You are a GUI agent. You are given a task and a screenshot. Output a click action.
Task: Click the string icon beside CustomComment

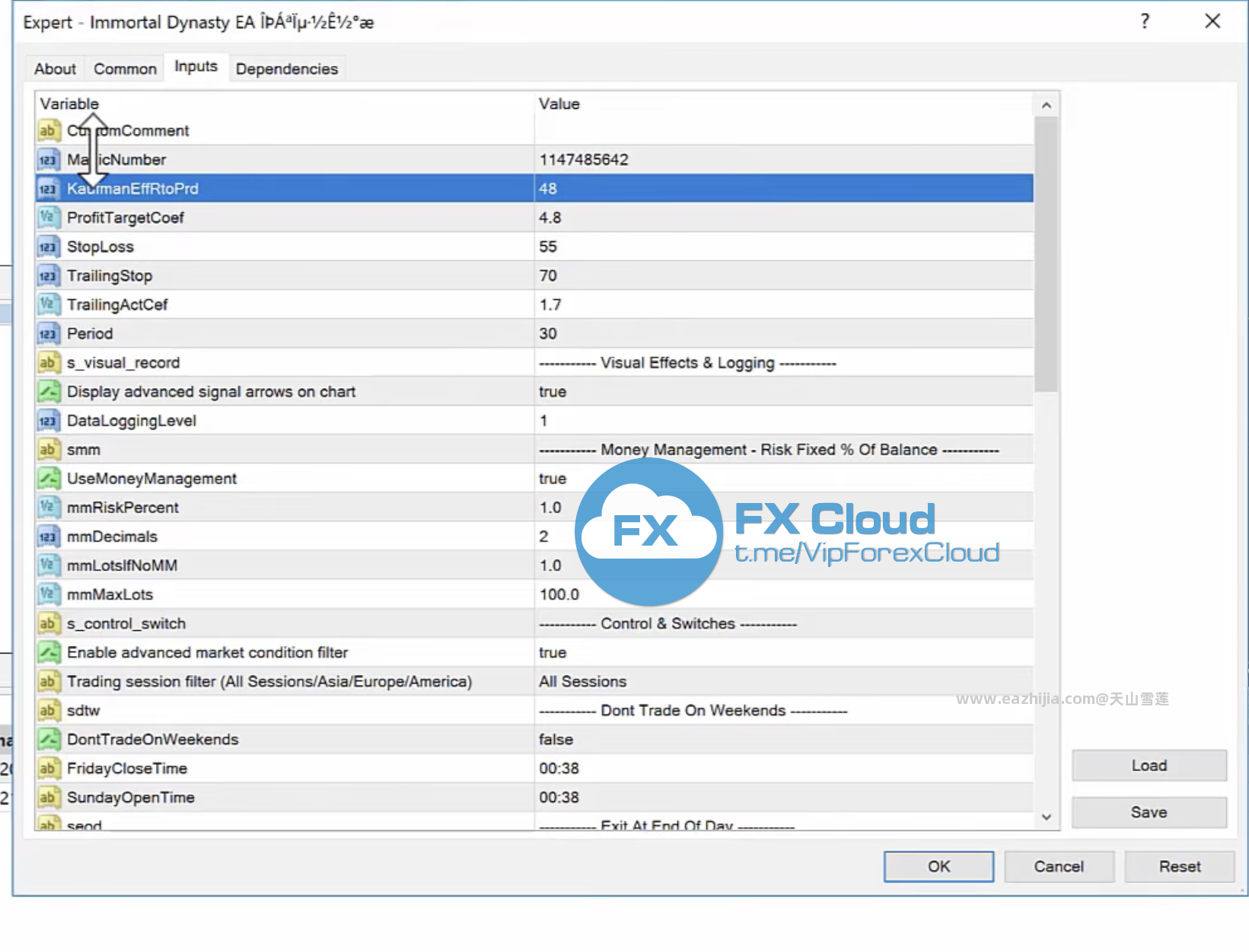click(x=48, y=131)
